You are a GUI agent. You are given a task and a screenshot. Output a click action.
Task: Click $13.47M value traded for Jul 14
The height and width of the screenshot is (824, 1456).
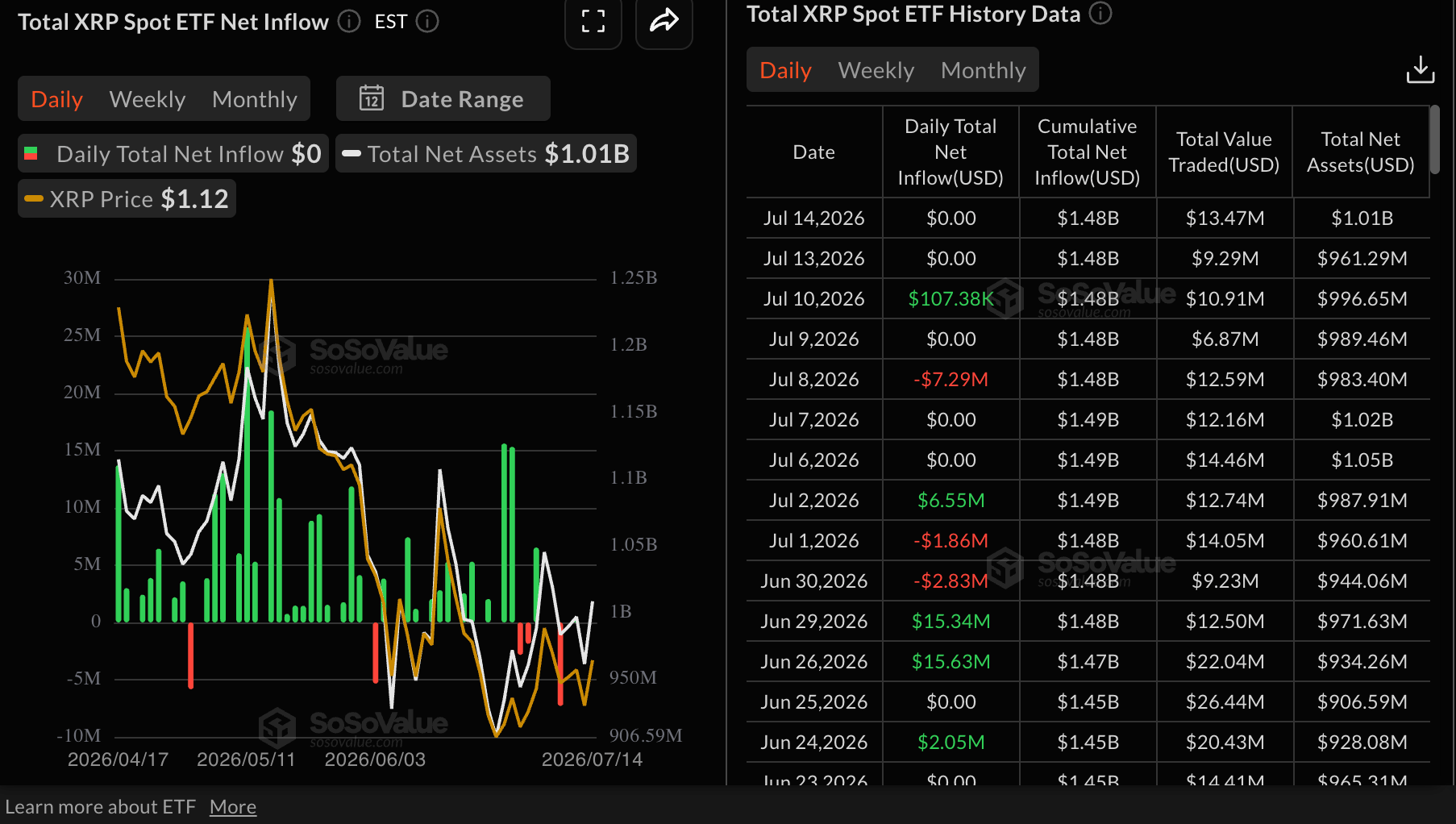[x=1225, y=218]
